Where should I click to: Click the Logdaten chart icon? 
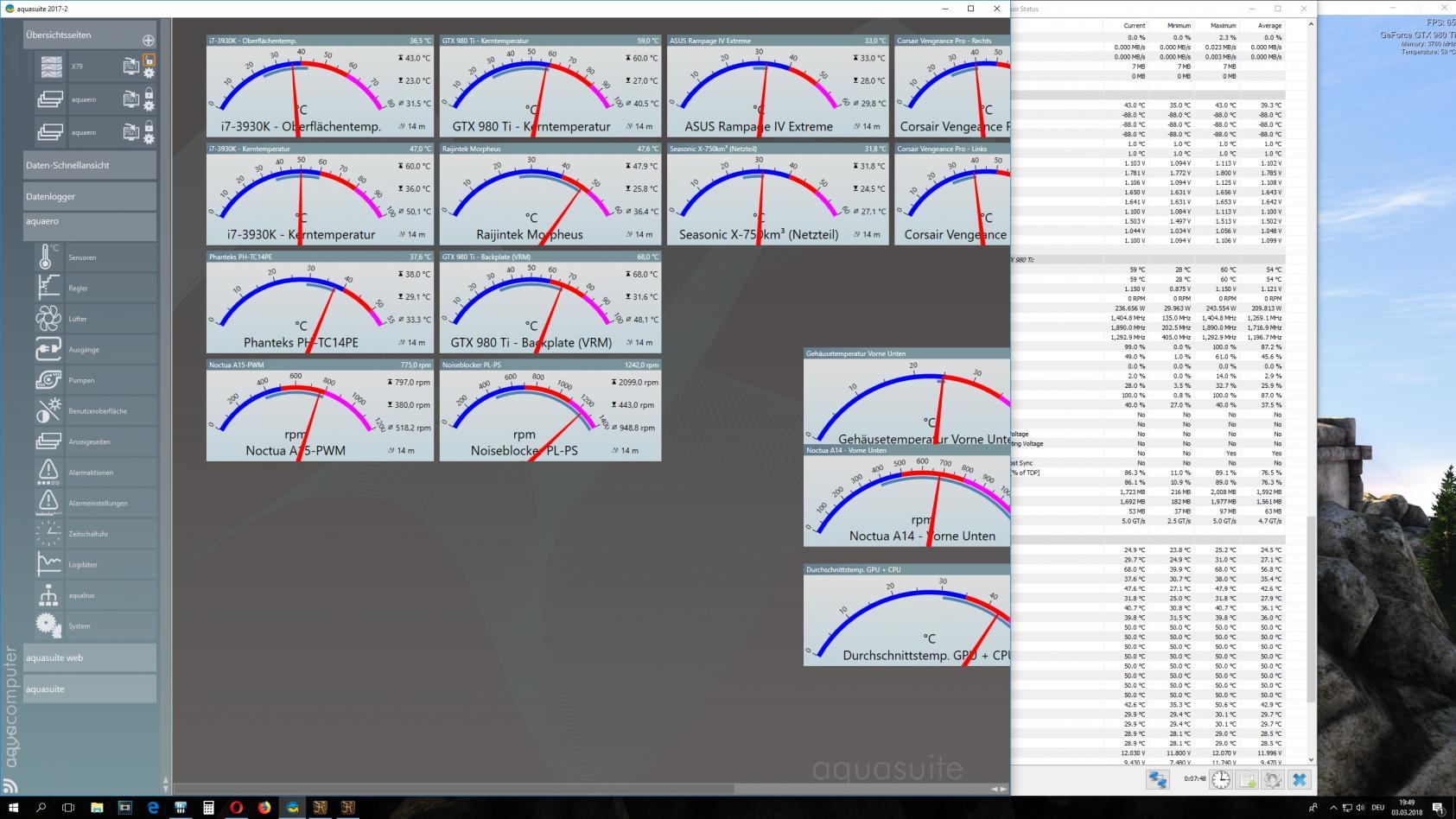(48, 564)
